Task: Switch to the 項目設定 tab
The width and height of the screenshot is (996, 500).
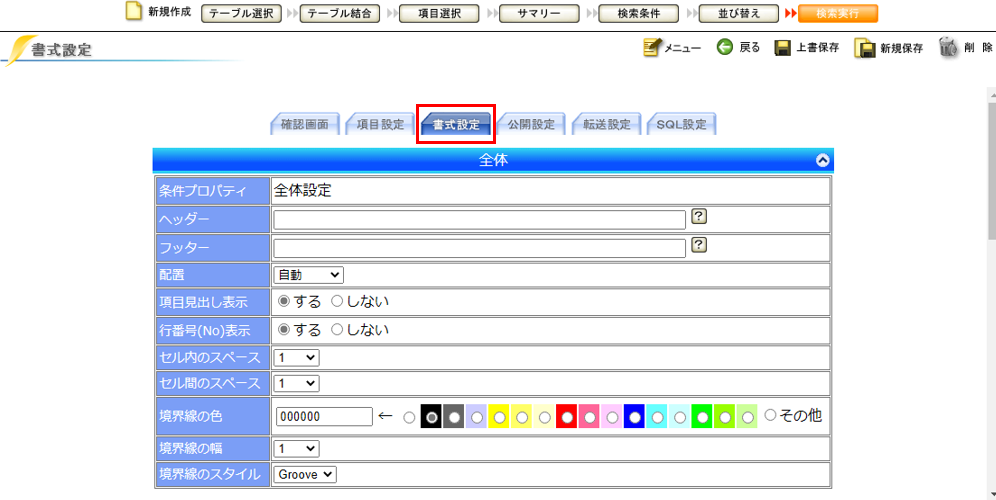Action: tap(380, 125)
